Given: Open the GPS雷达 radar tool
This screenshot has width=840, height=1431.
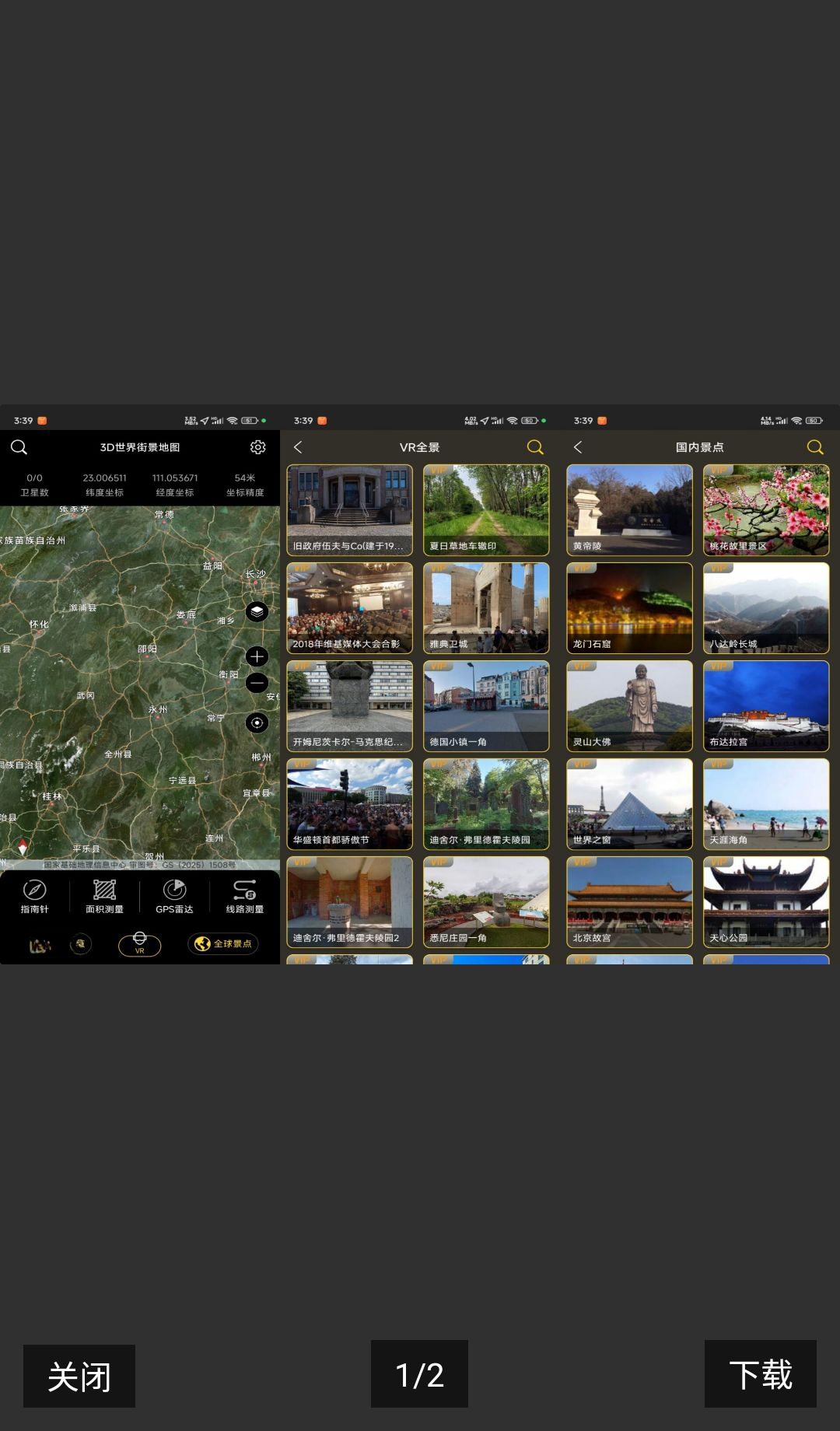Looking at the screenshot, I should [x=174, y=897].
